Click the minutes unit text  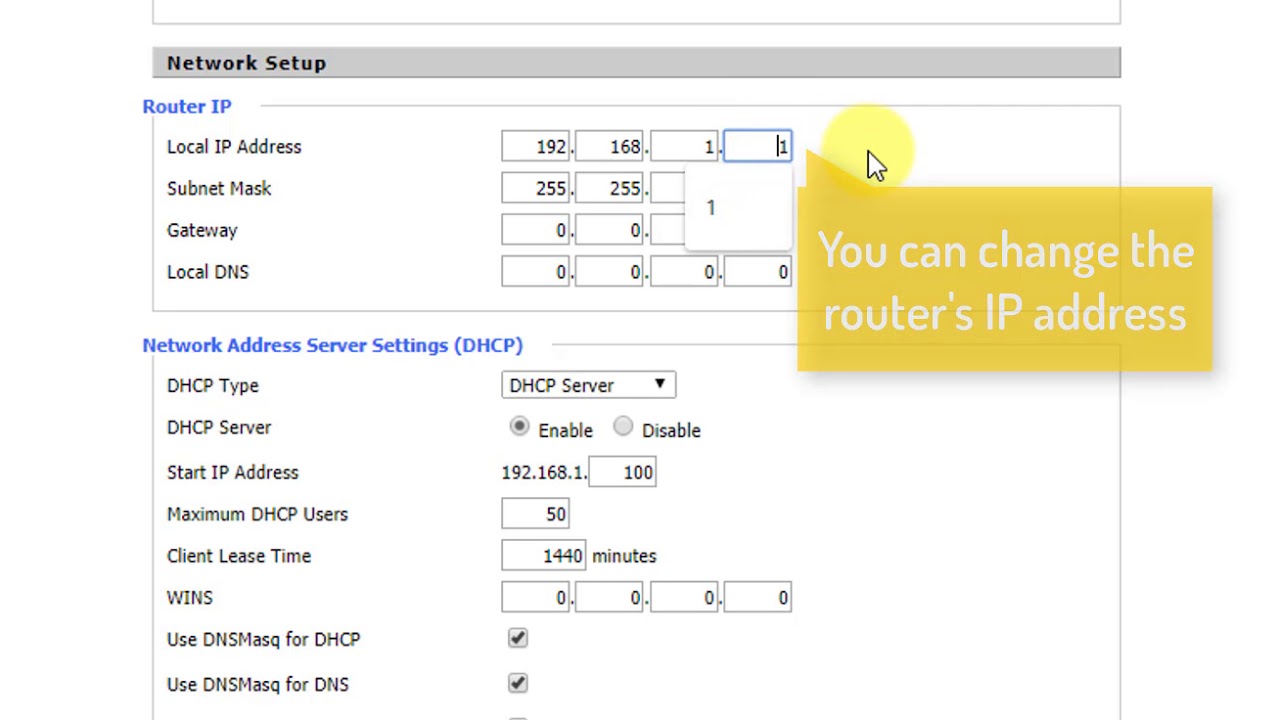click(624, 556)
